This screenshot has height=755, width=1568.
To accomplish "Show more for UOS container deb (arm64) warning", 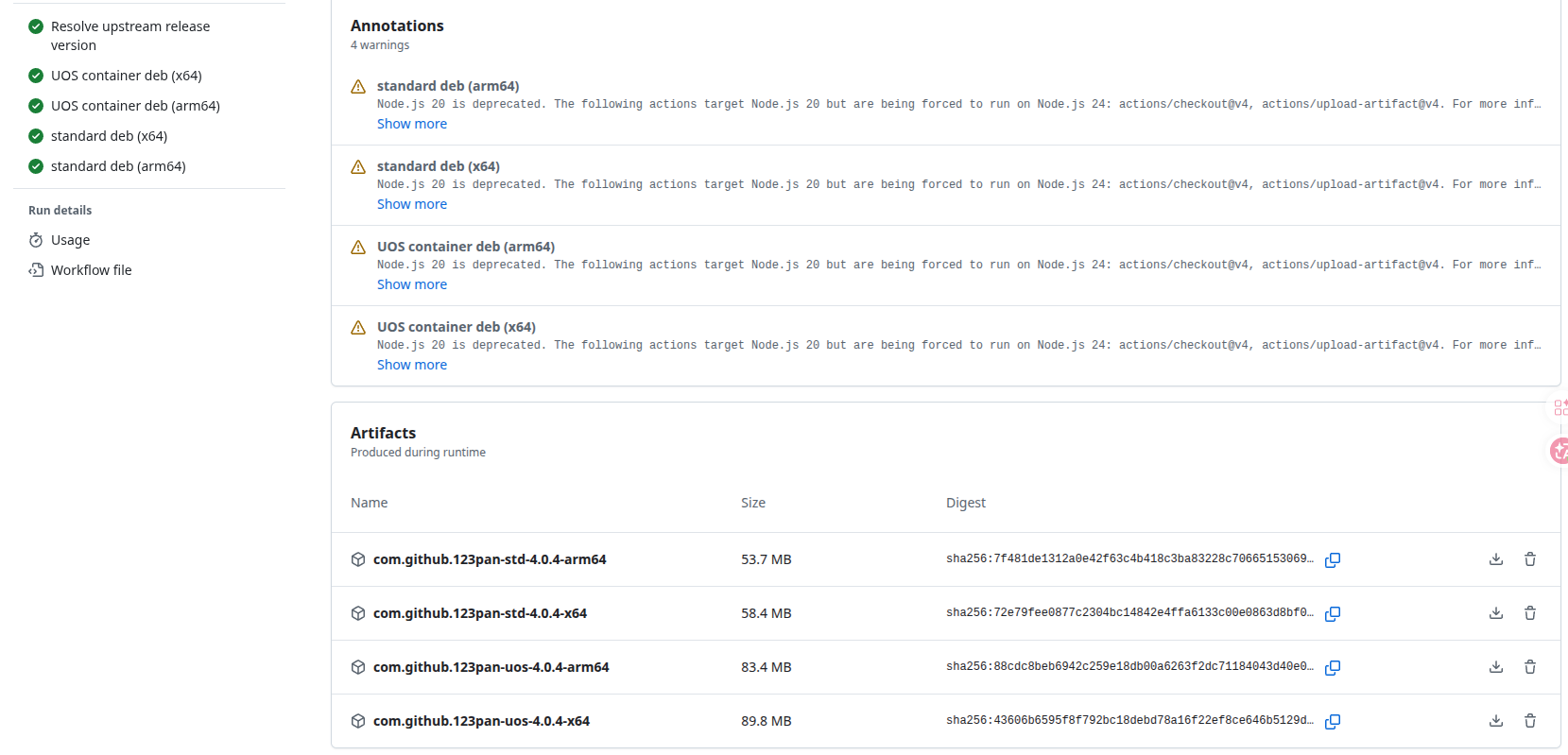I will pyautogui.click(x=412, y=284).
